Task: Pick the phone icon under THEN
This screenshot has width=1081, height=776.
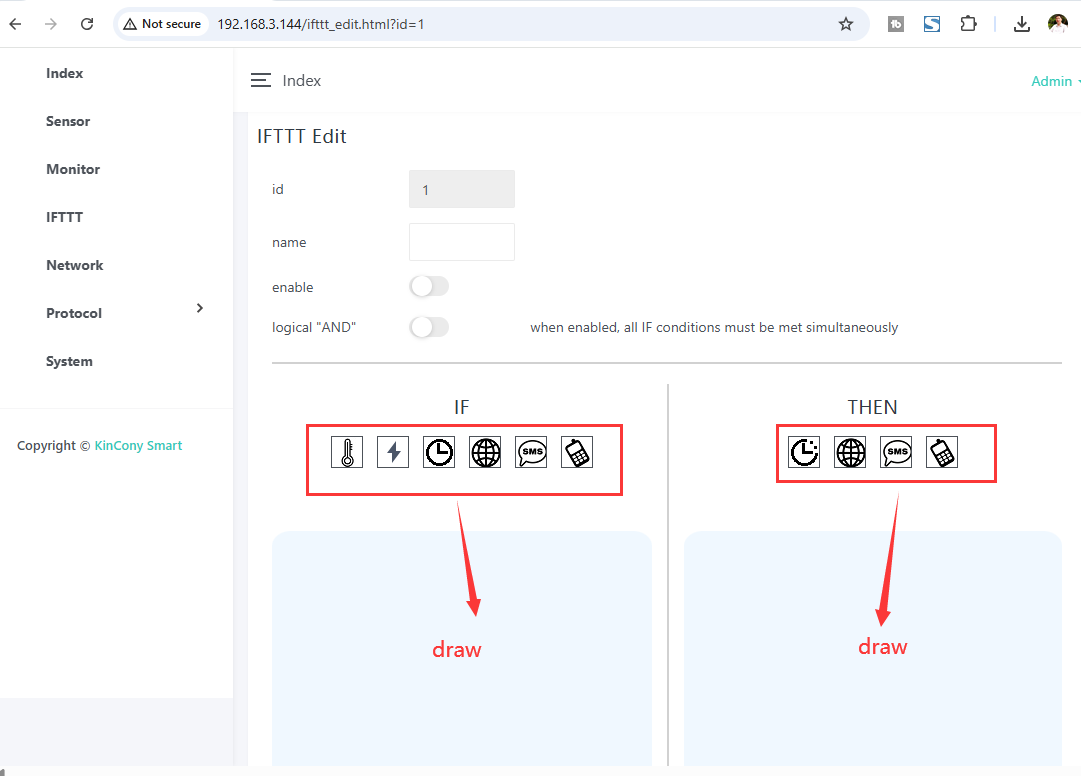Action: coord(941,453)
